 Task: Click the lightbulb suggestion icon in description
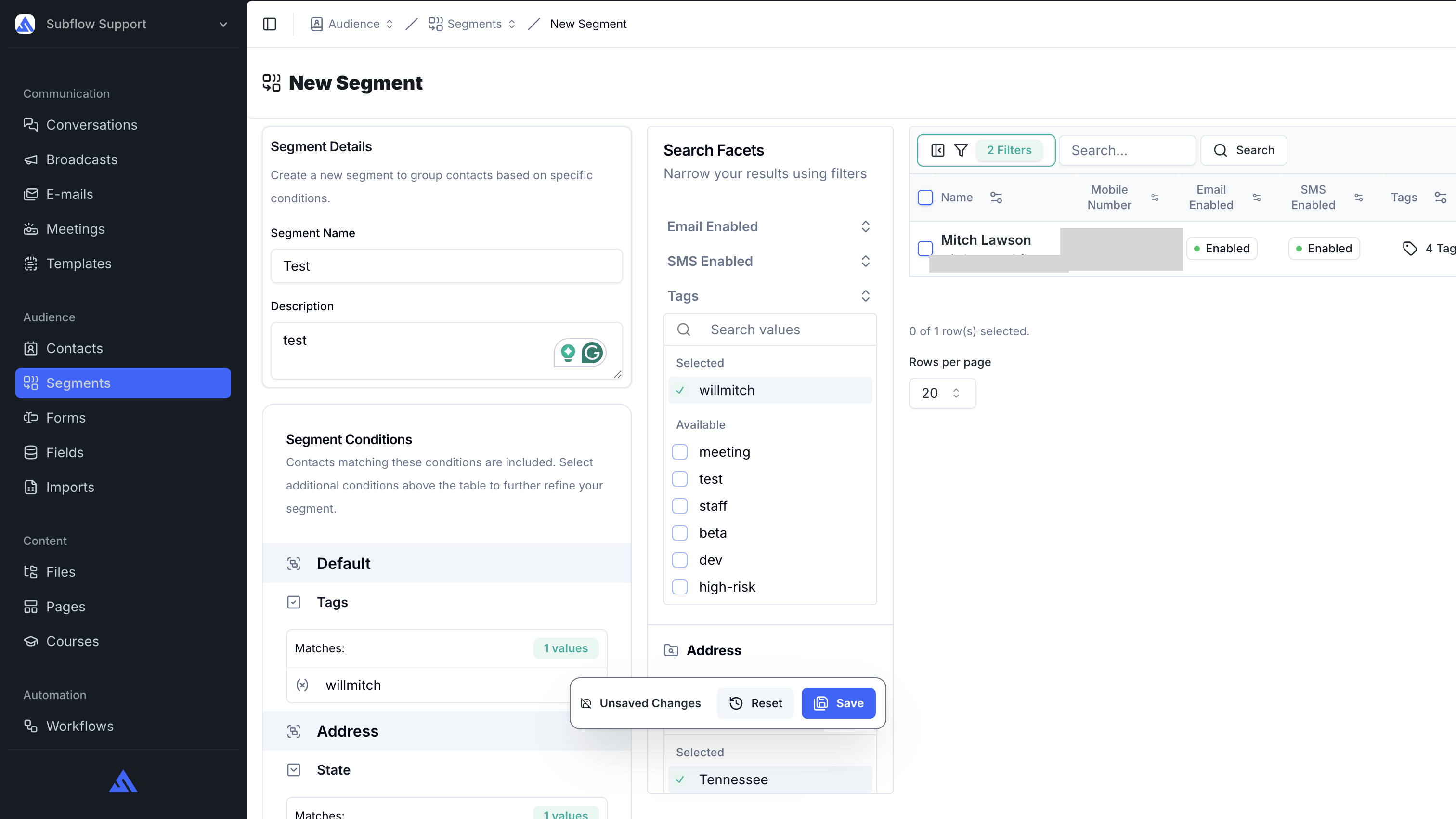pyautogui.click(x=568, y=353)
